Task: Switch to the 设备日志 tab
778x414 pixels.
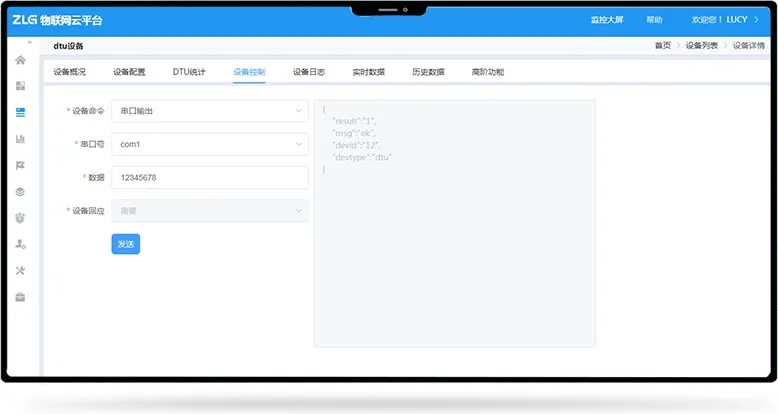Action: tap(309, 72)
